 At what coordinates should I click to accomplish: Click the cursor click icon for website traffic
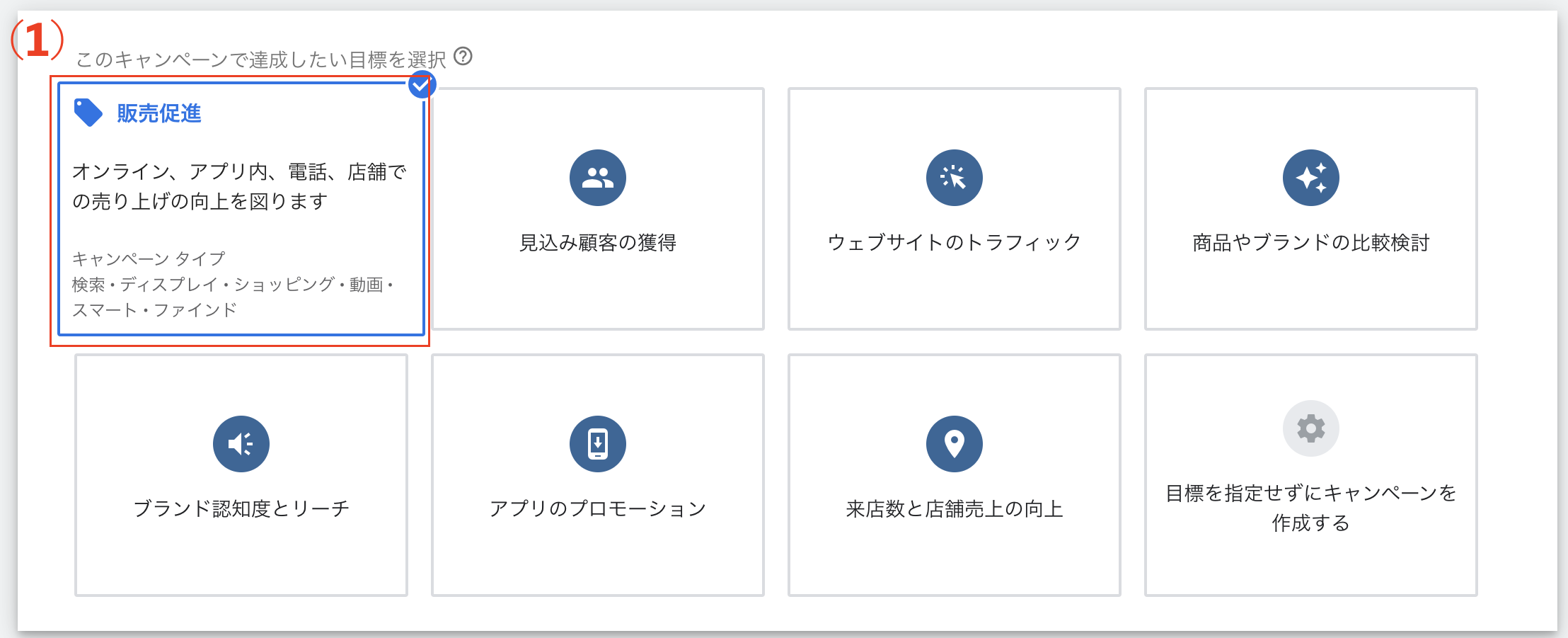tap(955, 178)
